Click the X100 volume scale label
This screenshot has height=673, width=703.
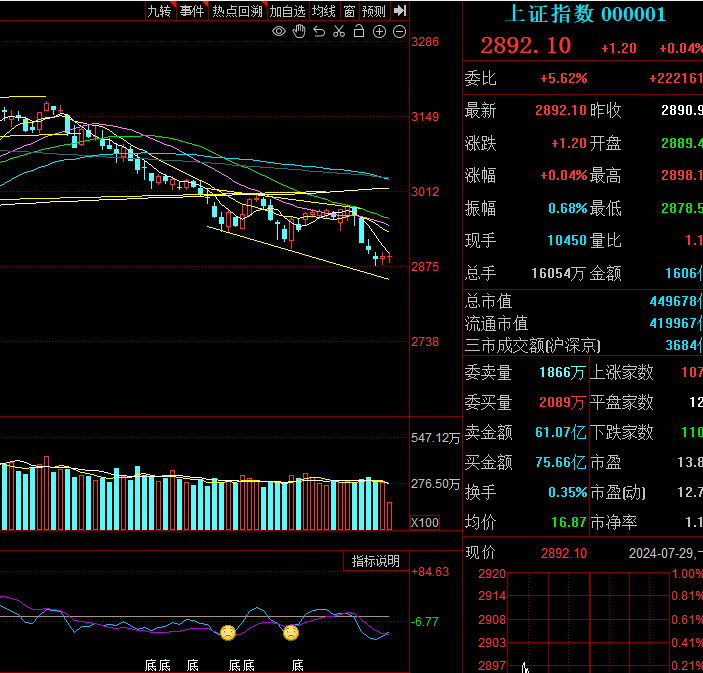tap(425, 522)
